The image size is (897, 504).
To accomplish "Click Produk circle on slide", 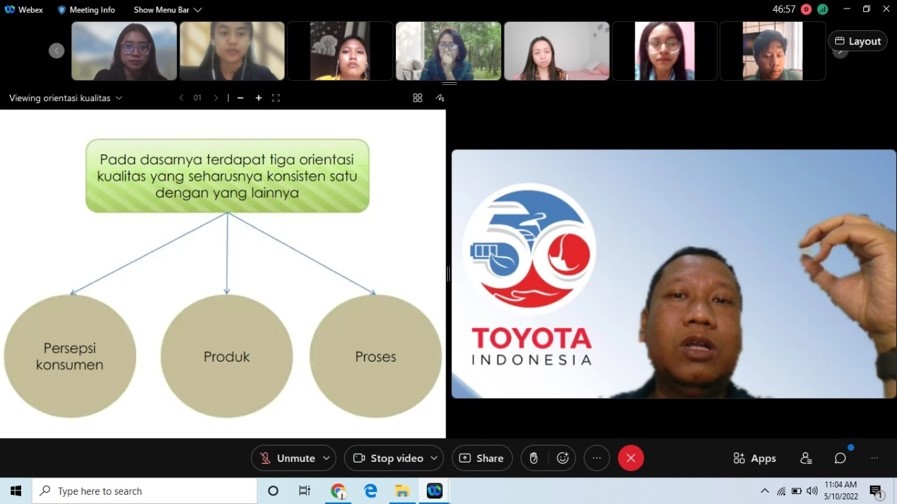I will (227, 356).
